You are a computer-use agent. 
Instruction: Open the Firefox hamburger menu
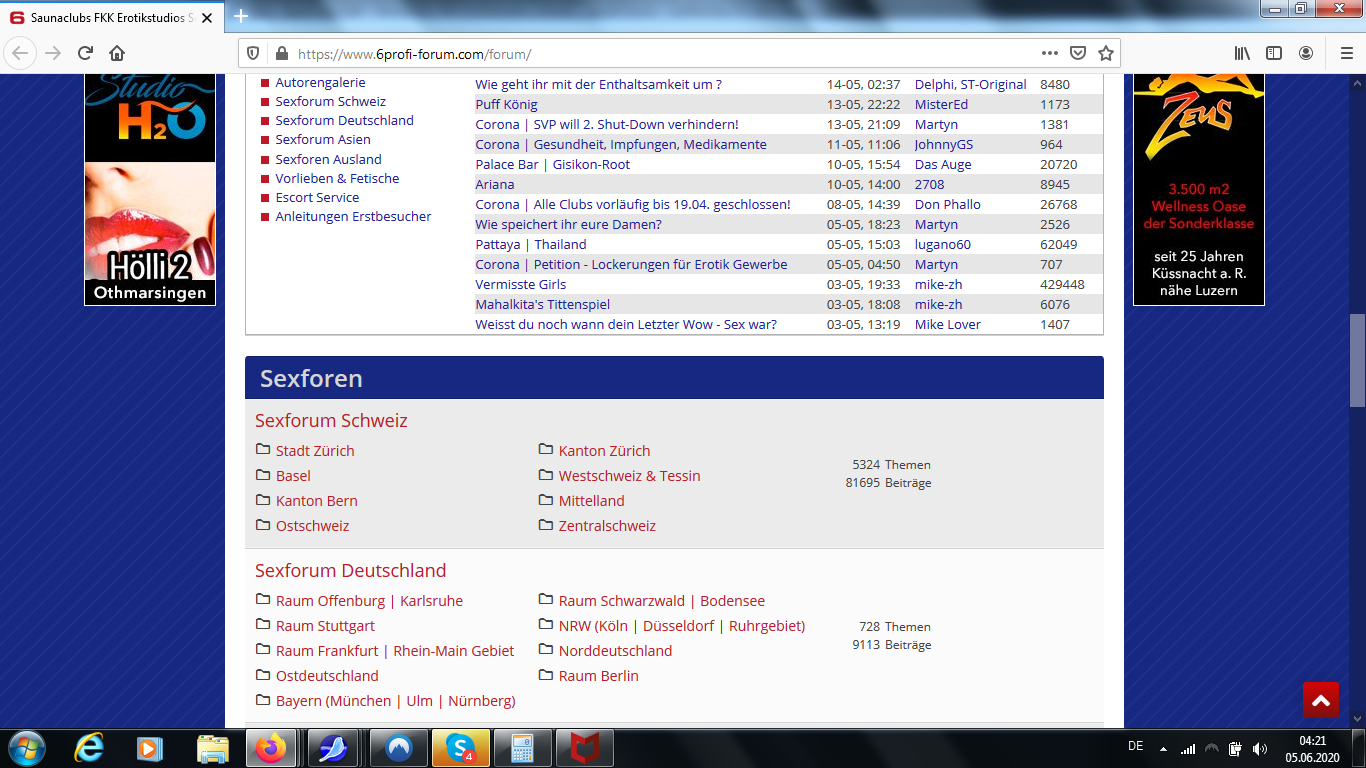pos(1346,53)
